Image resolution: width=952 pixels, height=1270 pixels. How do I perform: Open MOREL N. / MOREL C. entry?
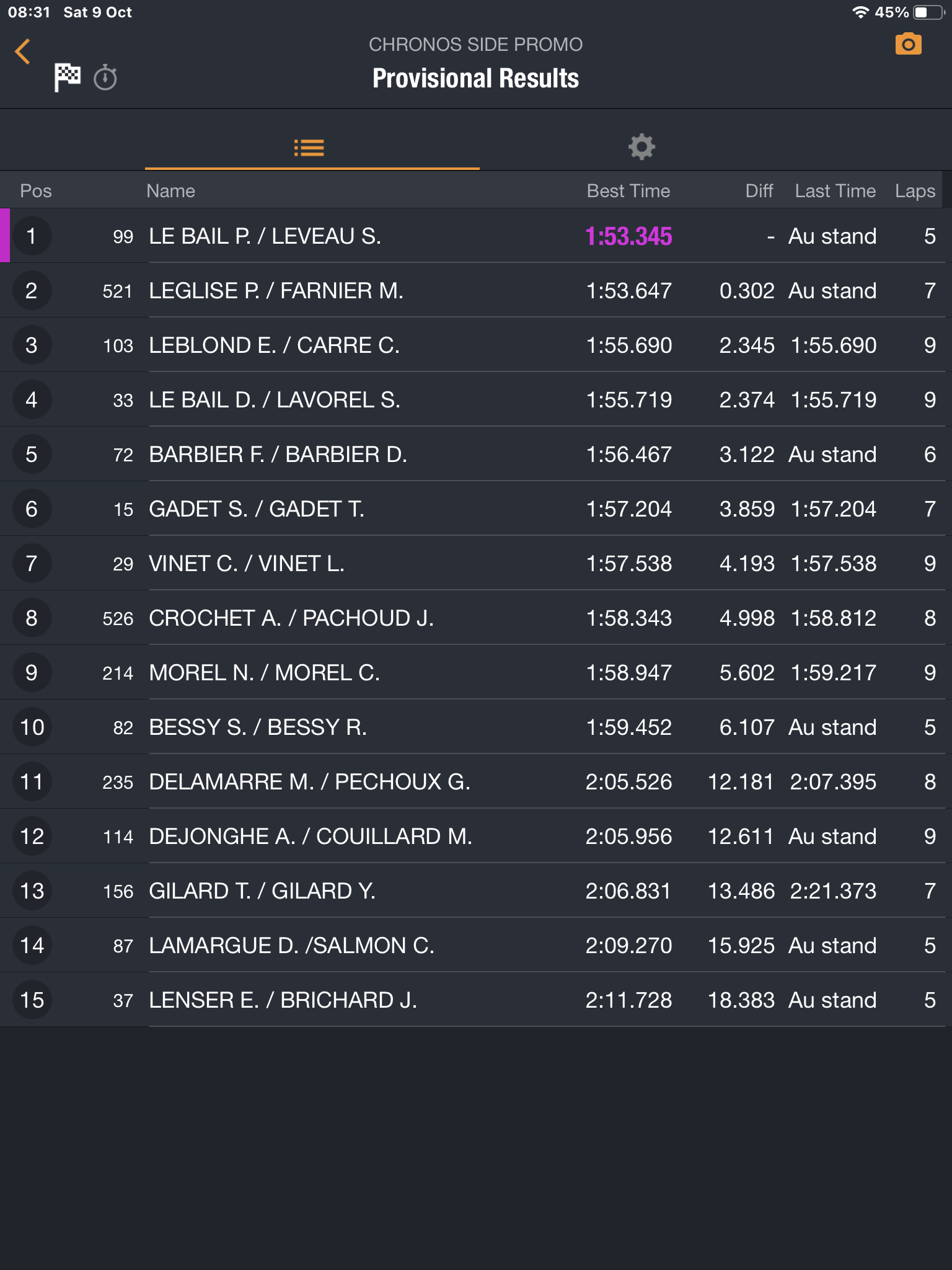point(265,673)
